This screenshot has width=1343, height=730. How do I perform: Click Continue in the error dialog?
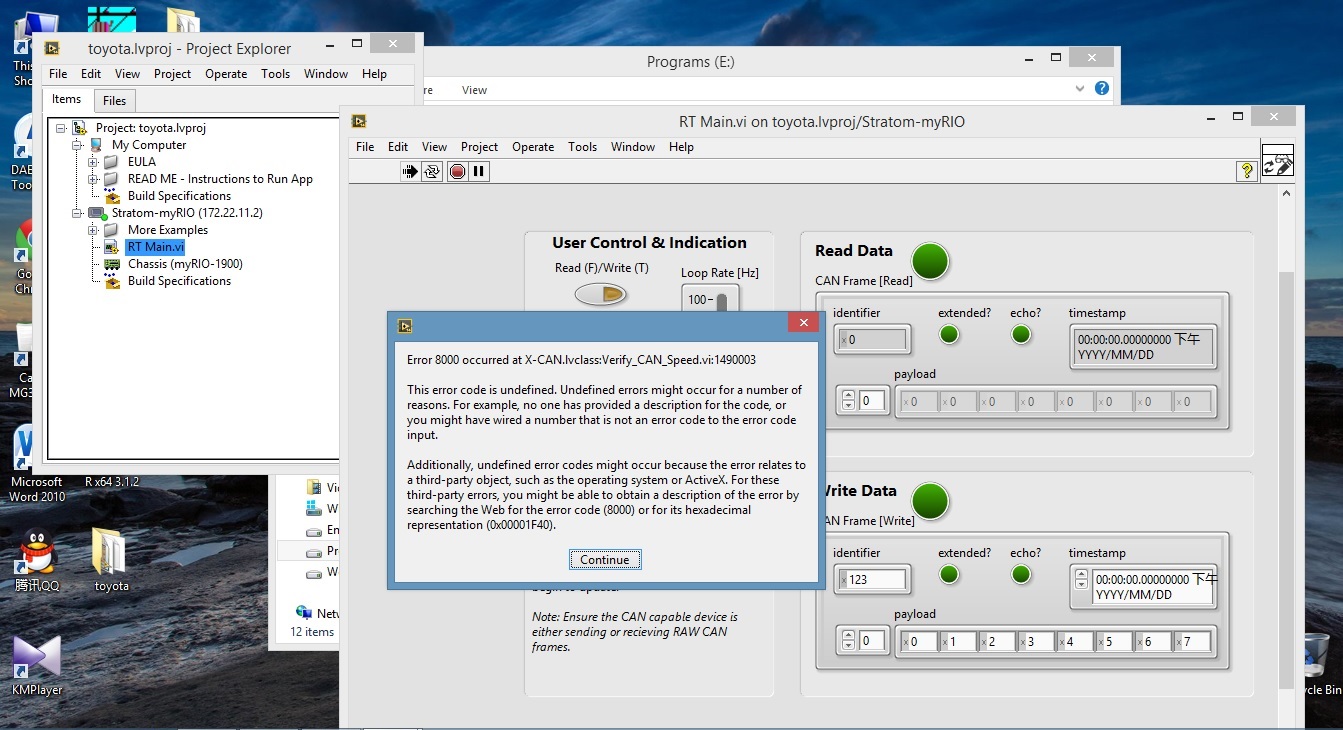(x=605, y=560)
